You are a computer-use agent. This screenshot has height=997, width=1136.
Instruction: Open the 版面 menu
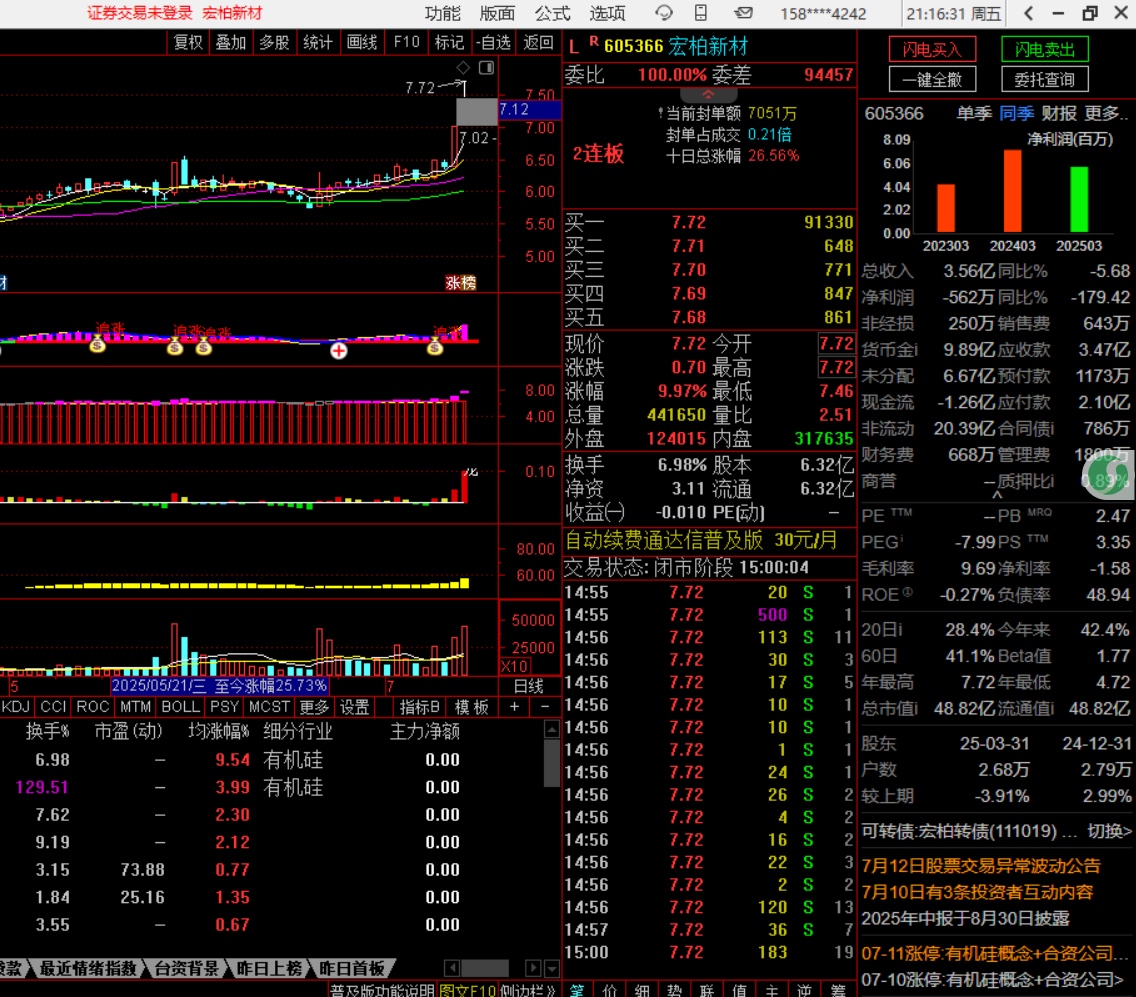(x=498, y=13)
